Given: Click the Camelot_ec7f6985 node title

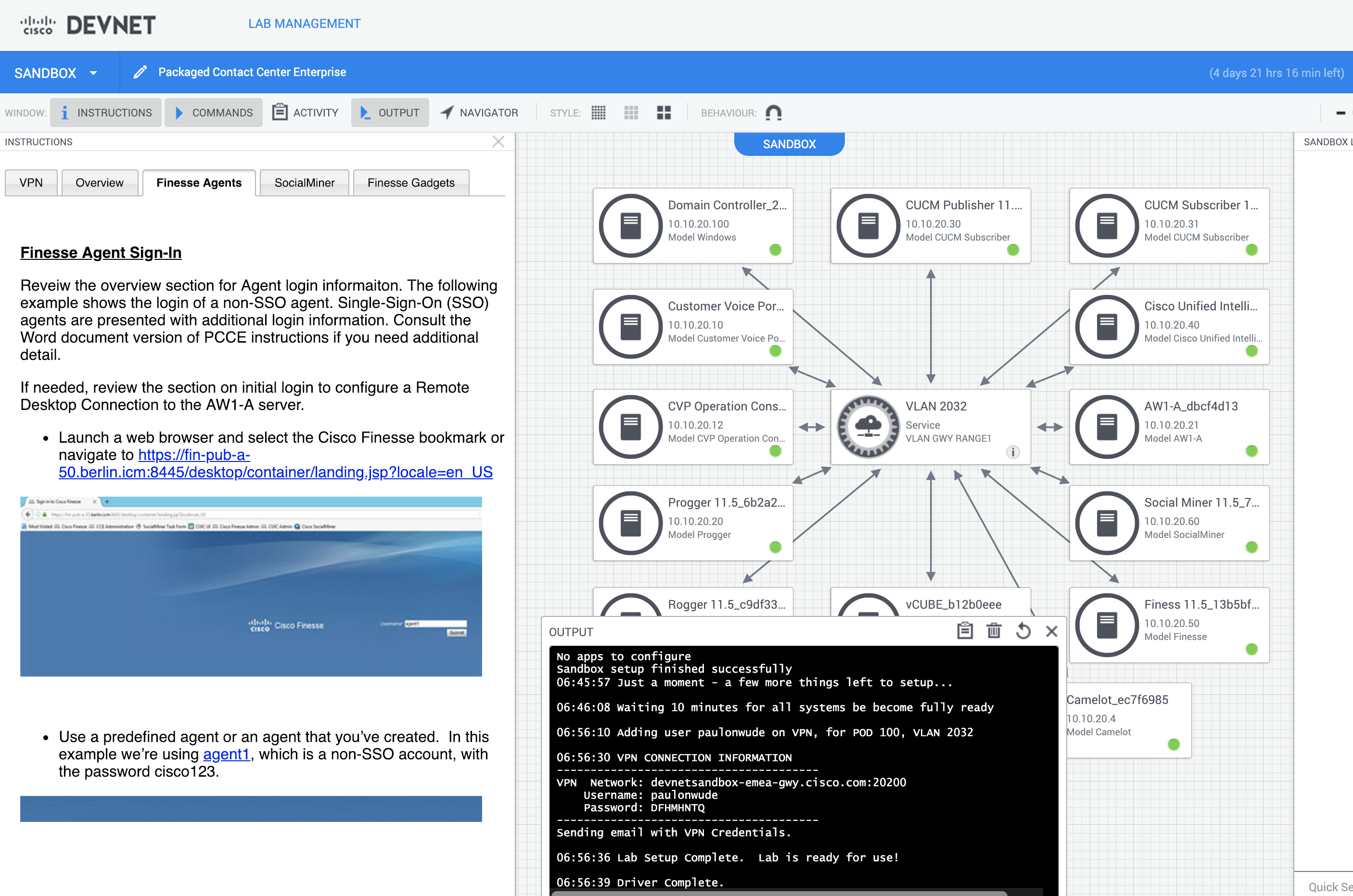Looking at the screenshot, I should (x=1117, y=700).
